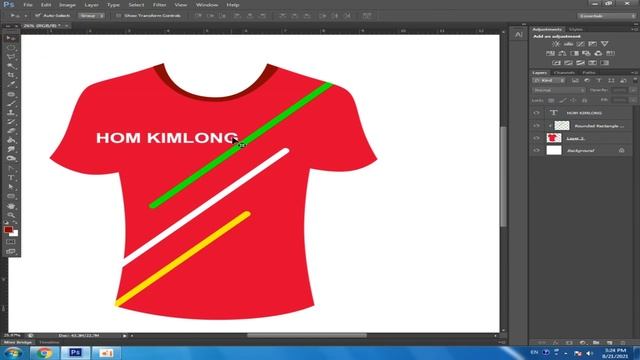640x360 pixels.
Task: Toggle layer filtering switch on/off
Action: click(635, 80)
